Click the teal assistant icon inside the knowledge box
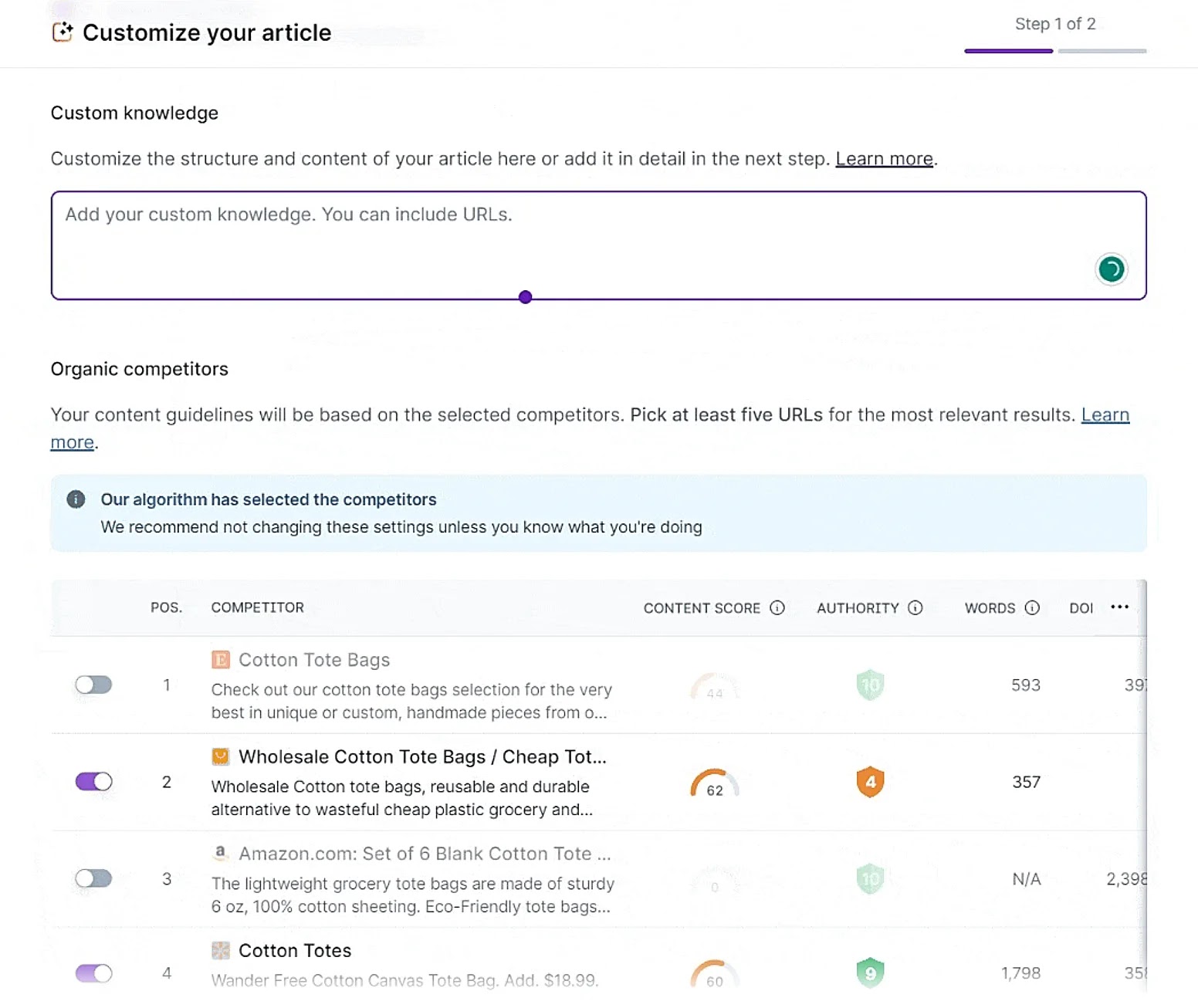The width and height of the screenshot is (1198, 1008). (x=1111, y=269)
